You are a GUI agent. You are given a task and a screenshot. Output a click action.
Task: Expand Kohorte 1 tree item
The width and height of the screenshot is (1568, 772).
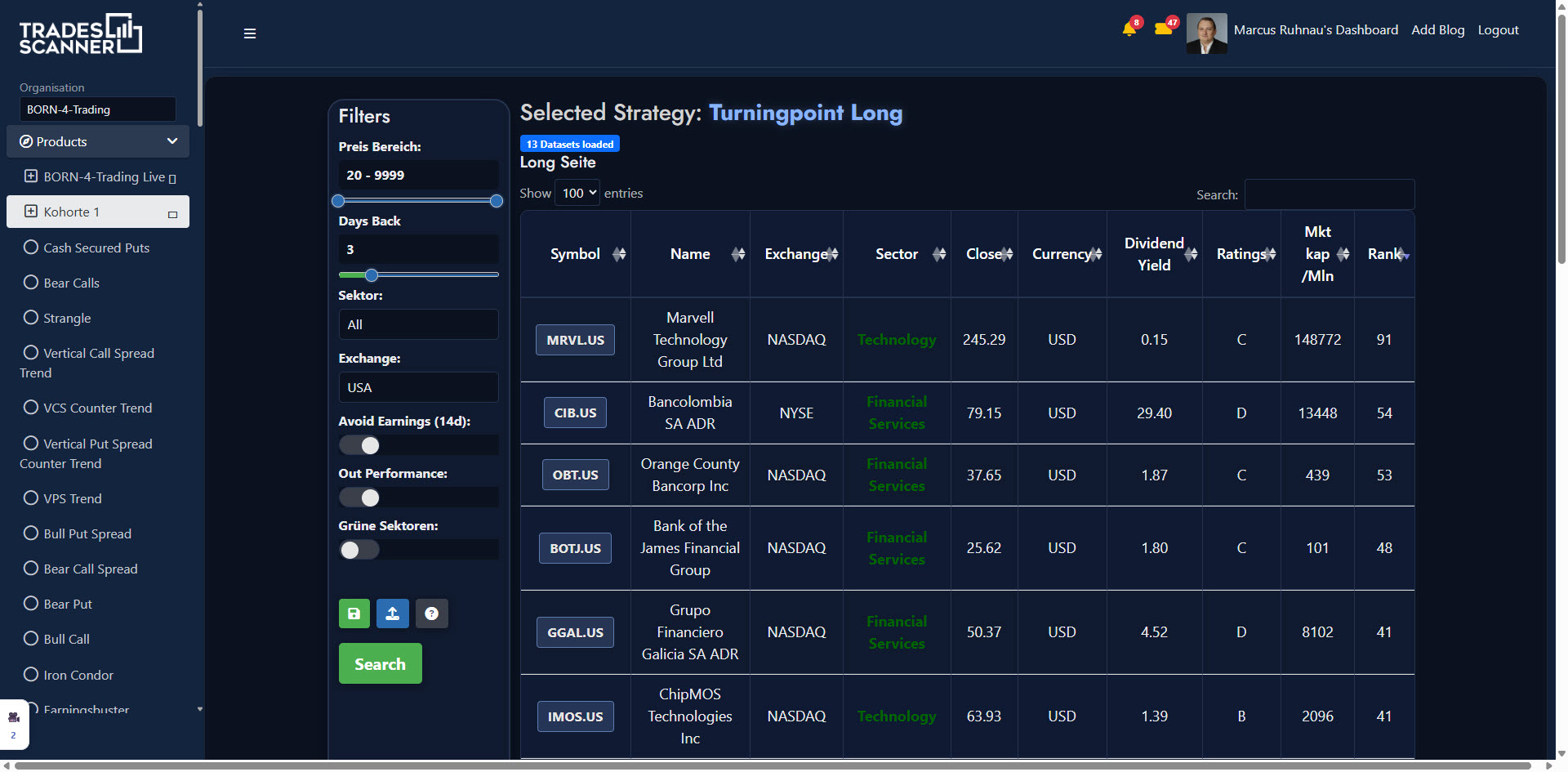pyautogui.click(x=98, y=212)
